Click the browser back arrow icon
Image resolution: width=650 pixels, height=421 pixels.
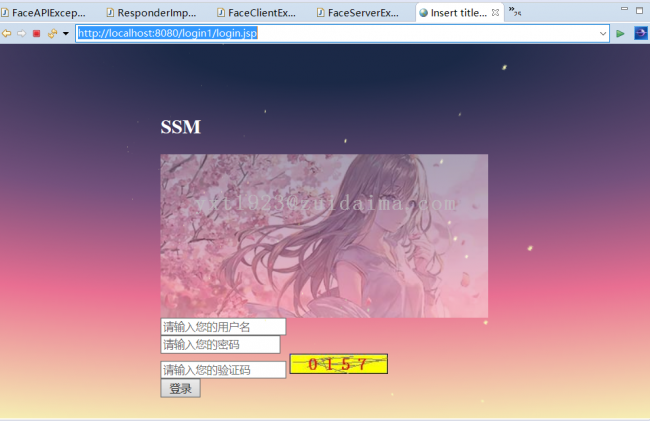(6, 33)
